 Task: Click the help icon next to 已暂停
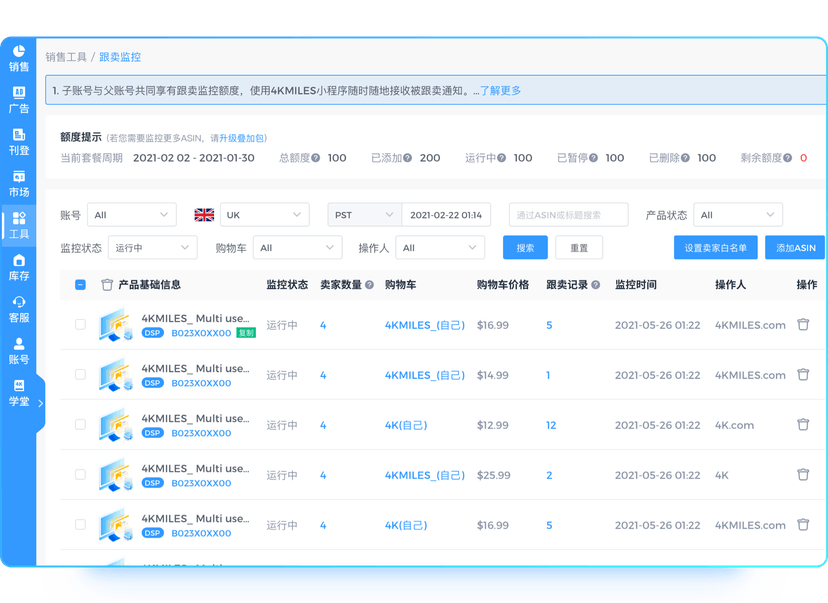(x=593, y=158)
